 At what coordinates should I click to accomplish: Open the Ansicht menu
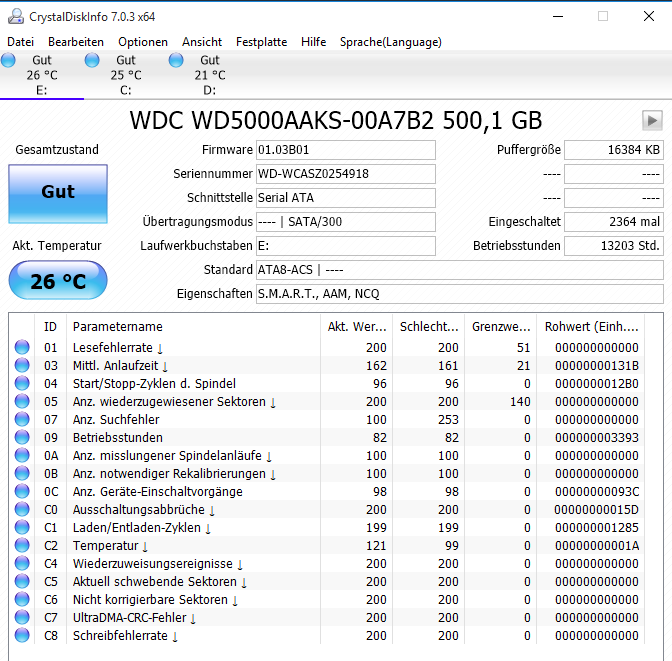pyautogui.click(x=202, y=42)
